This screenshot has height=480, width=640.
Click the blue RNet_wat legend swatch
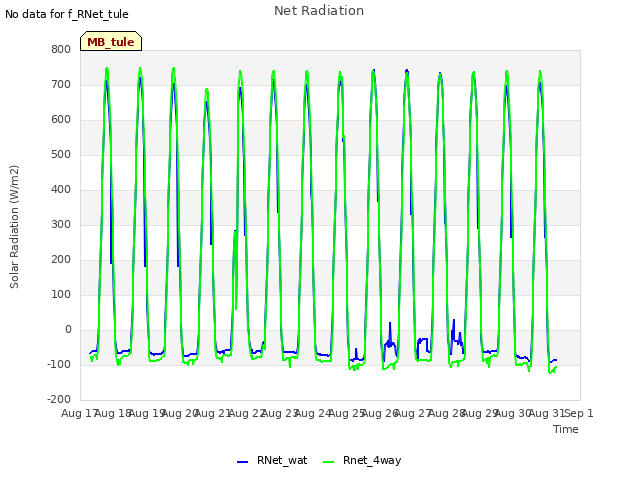242,462
